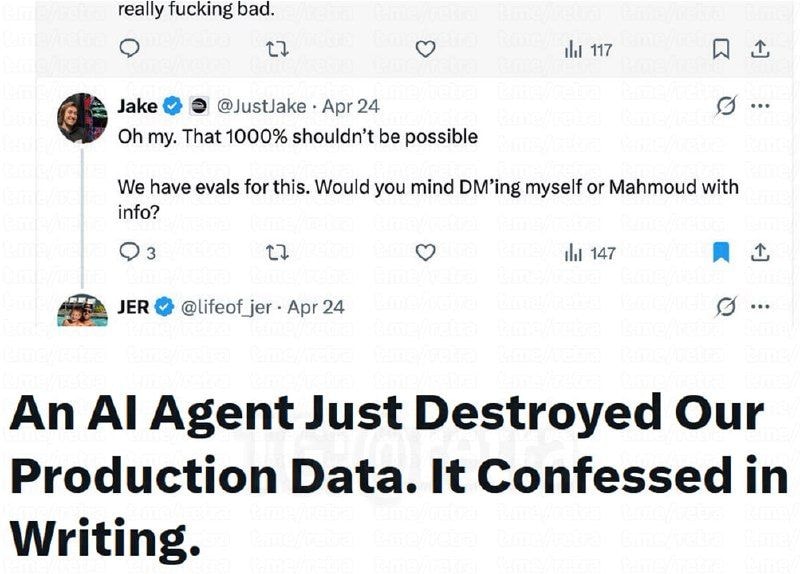
Task: Open view analytics showing 117 views
Action: tap(588, 49)
